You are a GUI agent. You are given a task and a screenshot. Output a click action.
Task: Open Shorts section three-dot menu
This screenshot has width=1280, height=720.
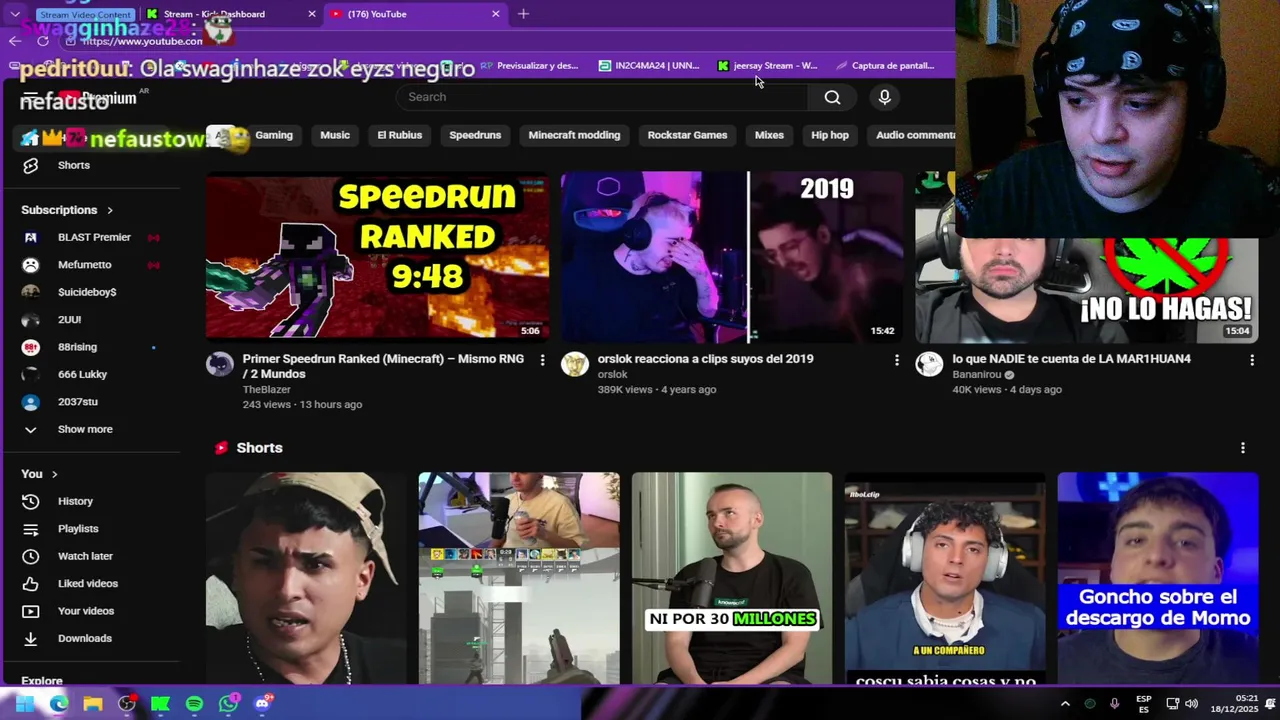click(x=1242, y=448)
